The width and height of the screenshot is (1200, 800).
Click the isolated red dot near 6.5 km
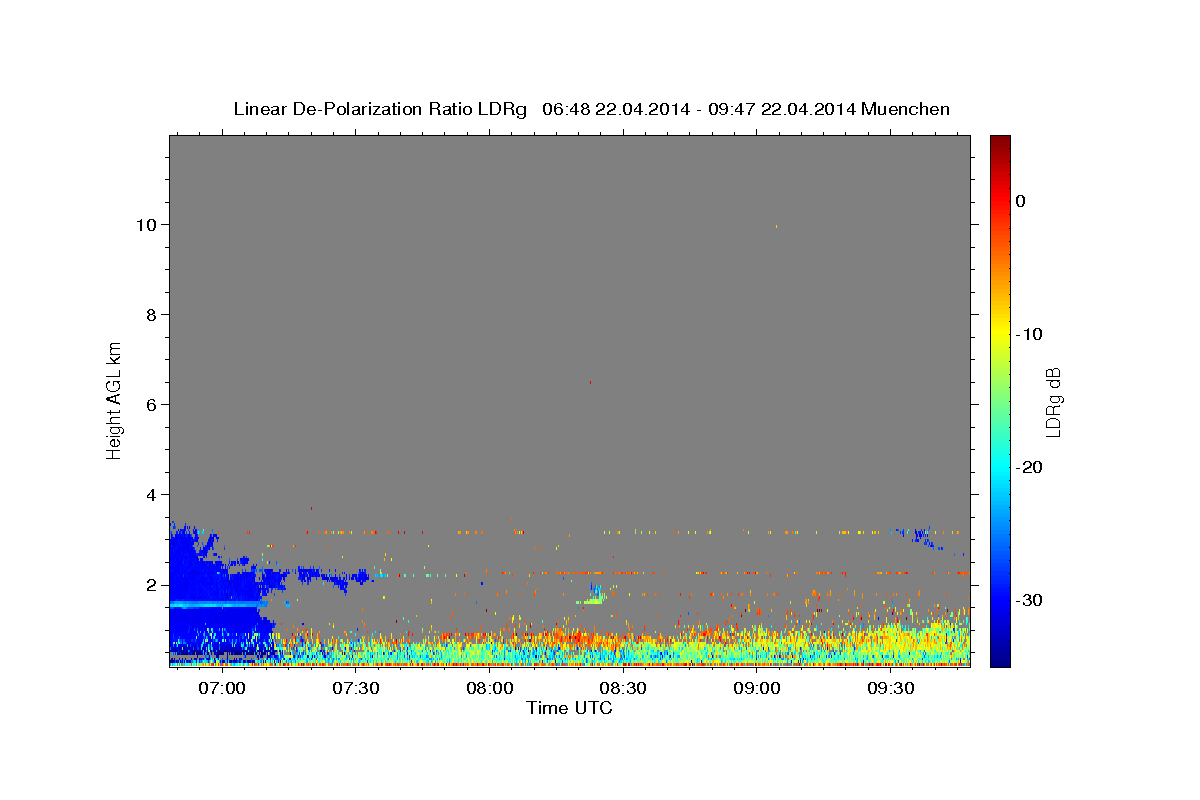click(x=590, y=382)
